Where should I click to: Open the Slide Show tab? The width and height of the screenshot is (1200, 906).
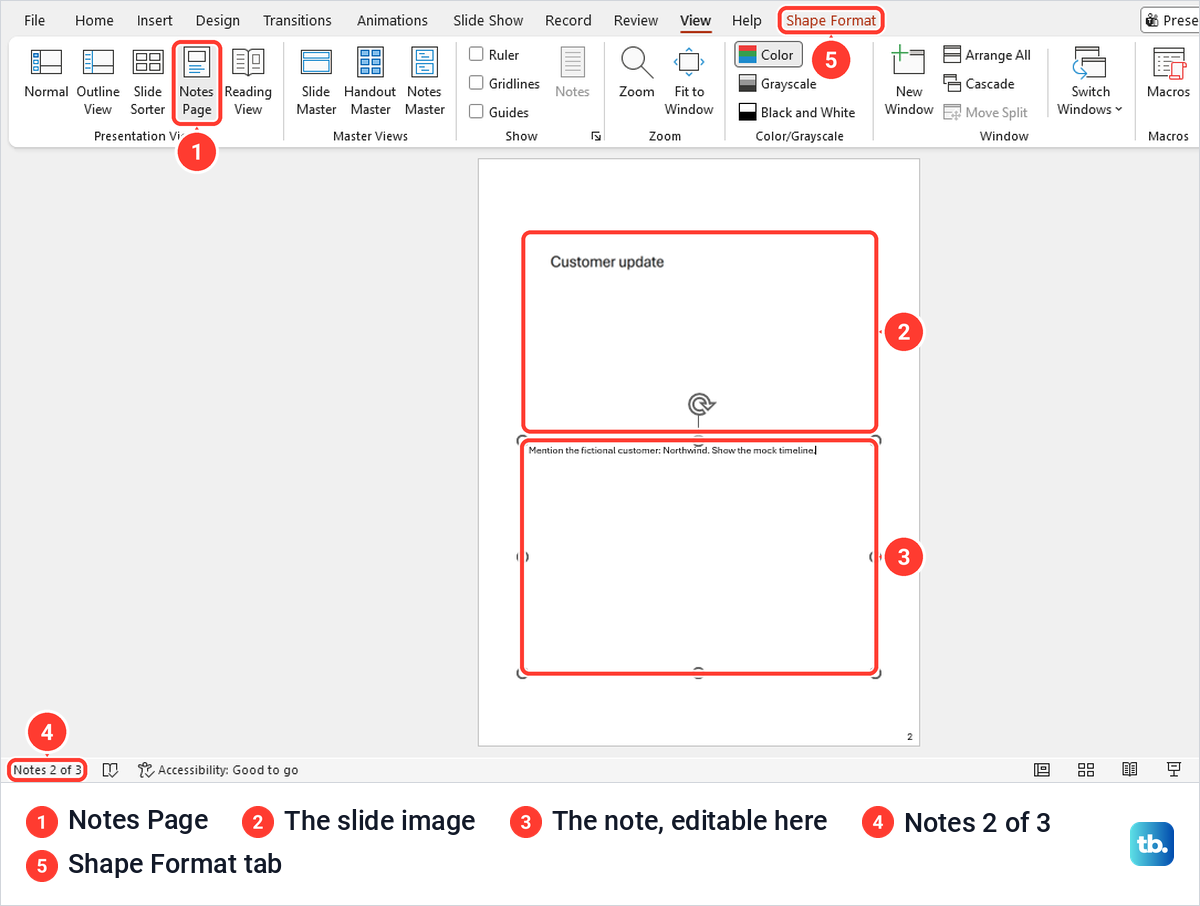tap(488, 20)
